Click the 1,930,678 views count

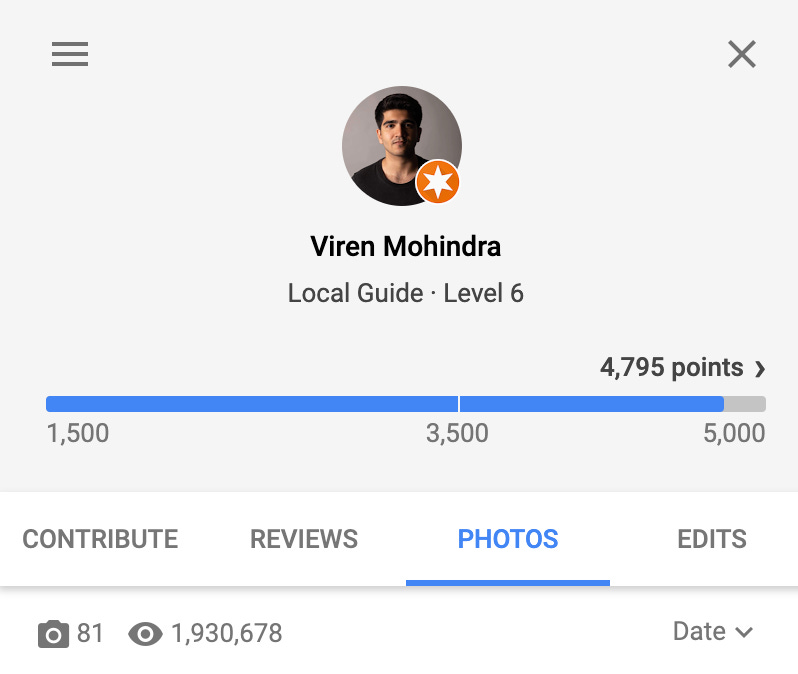point(227,633)
